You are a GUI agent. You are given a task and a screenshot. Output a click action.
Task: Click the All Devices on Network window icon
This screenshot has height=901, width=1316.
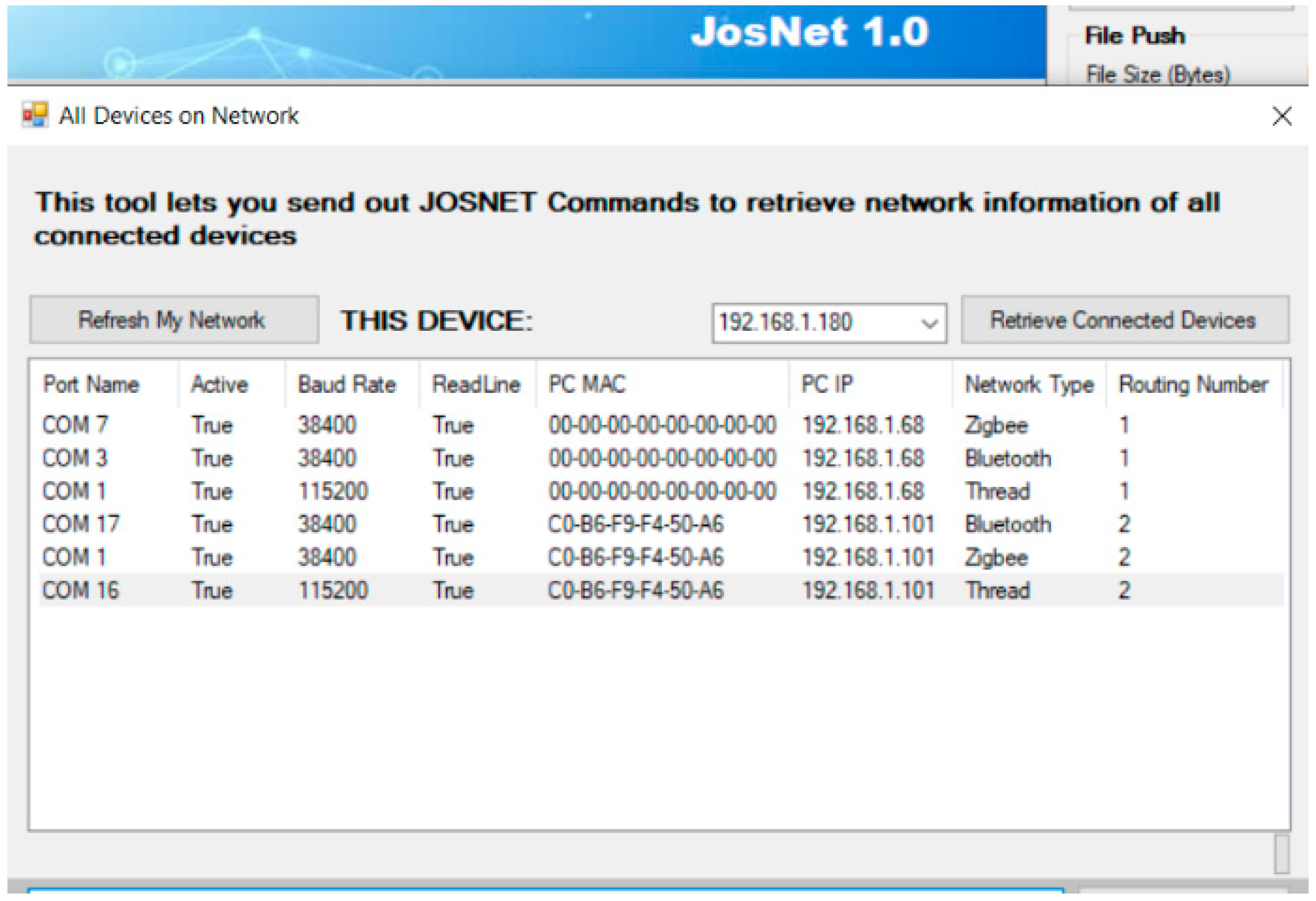point(35,115)
